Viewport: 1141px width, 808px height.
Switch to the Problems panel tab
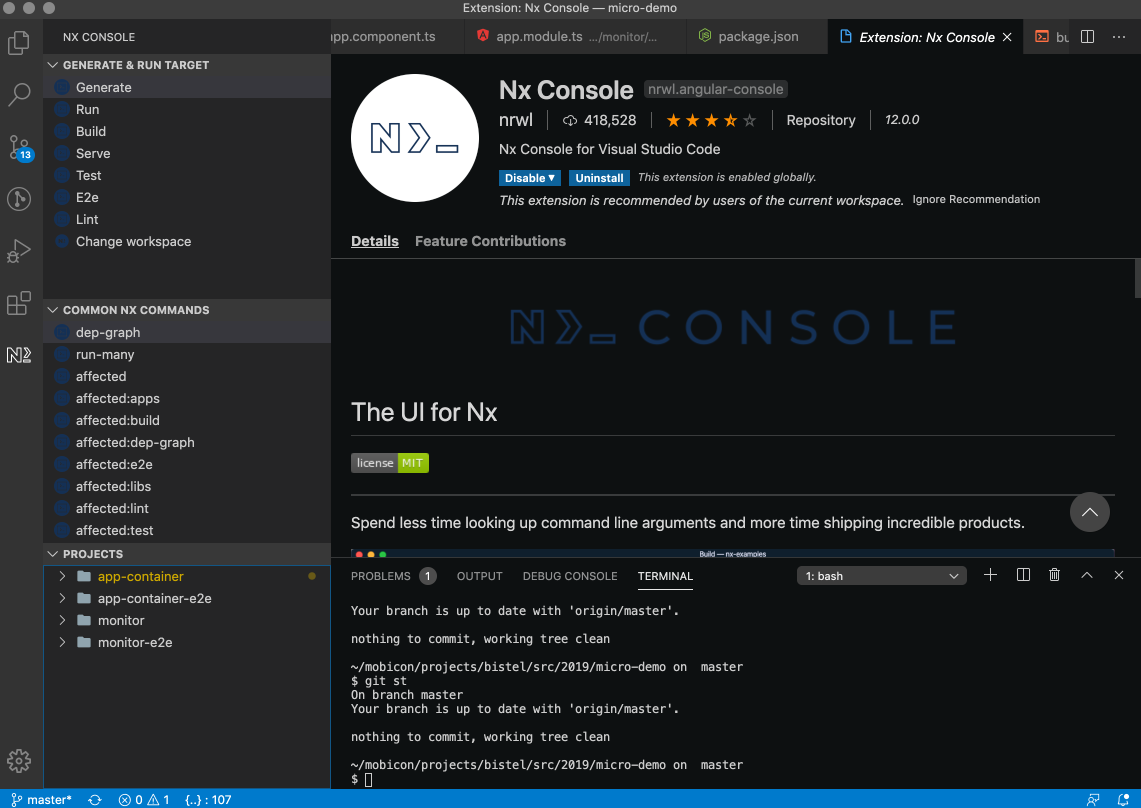tap(393, 576)
